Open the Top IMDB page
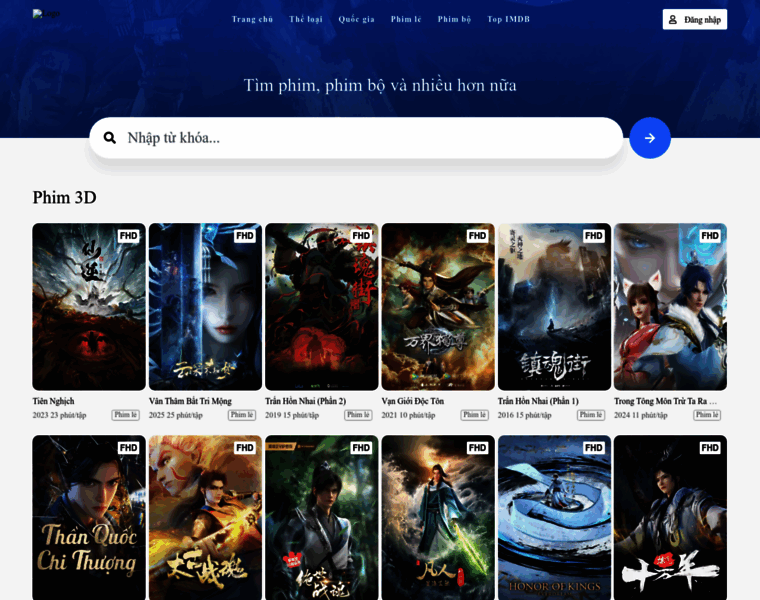The height and width of the screenshot is (600, 760). [x=508, y=19]
